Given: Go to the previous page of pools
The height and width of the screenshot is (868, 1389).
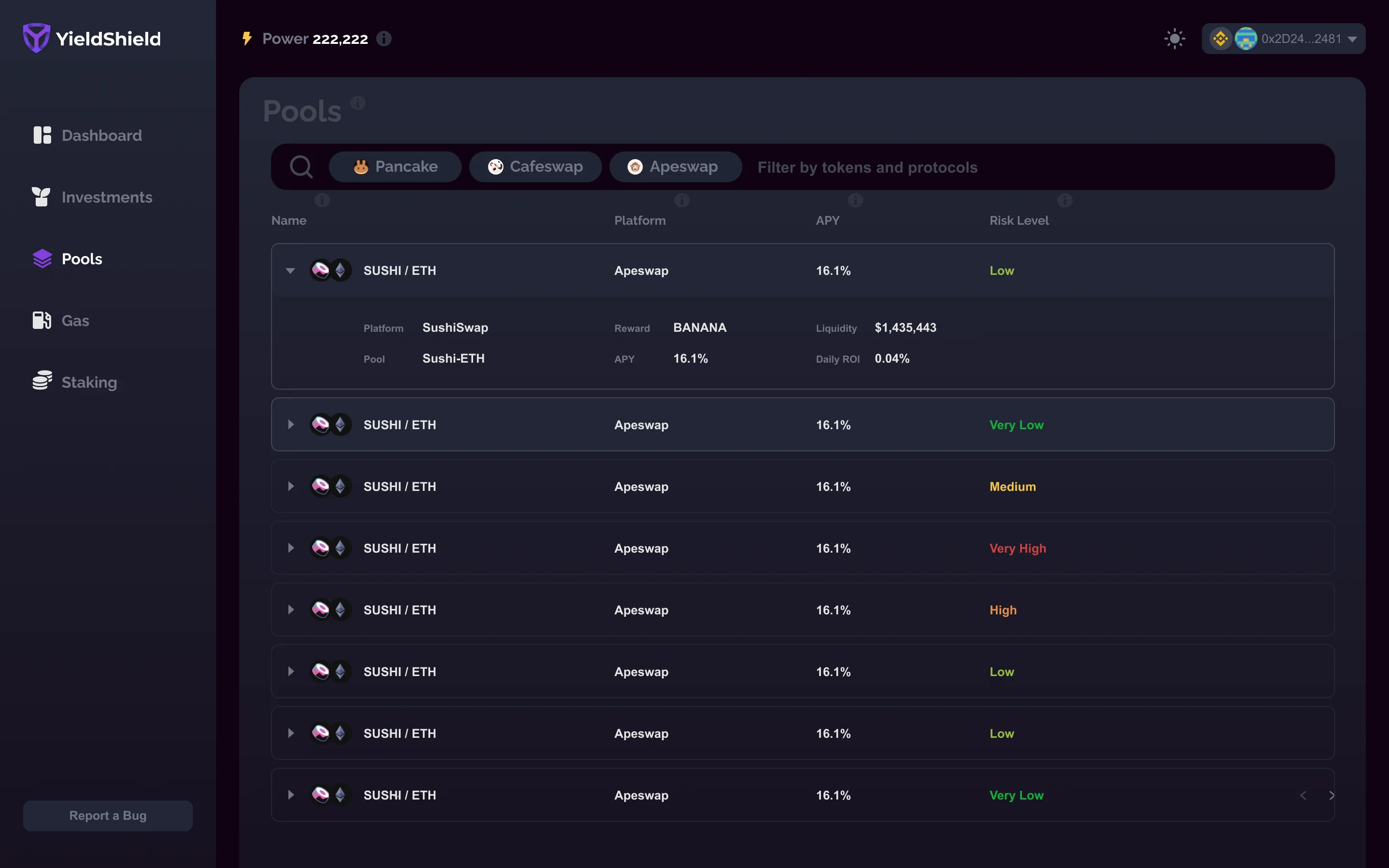Looking at the screenshot, I should click(x=1303, y=795).
